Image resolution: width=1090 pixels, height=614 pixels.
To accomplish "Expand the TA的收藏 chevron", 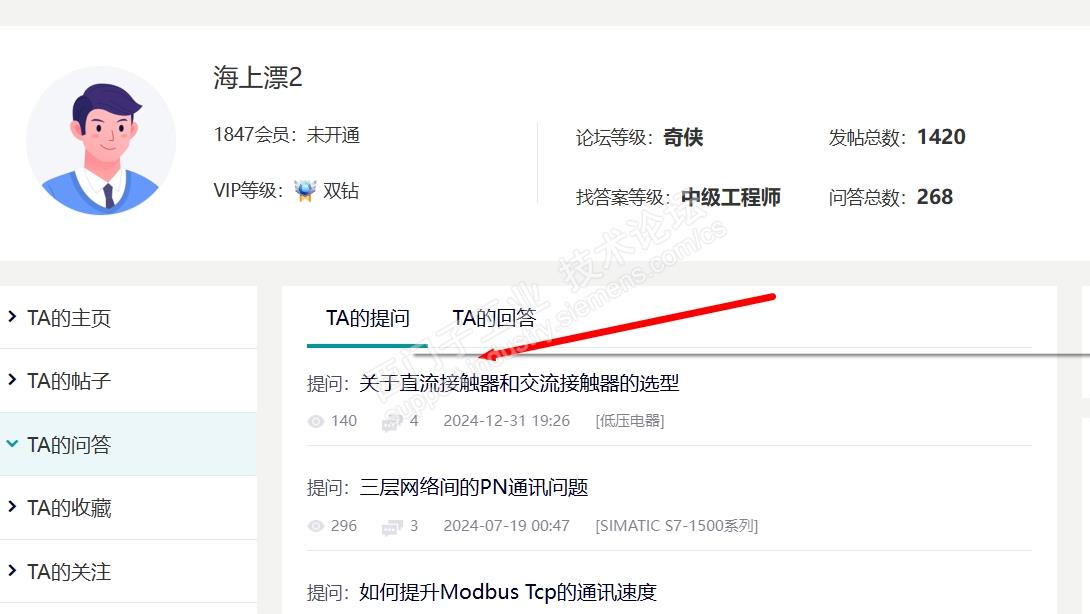I will coord(12,508).
